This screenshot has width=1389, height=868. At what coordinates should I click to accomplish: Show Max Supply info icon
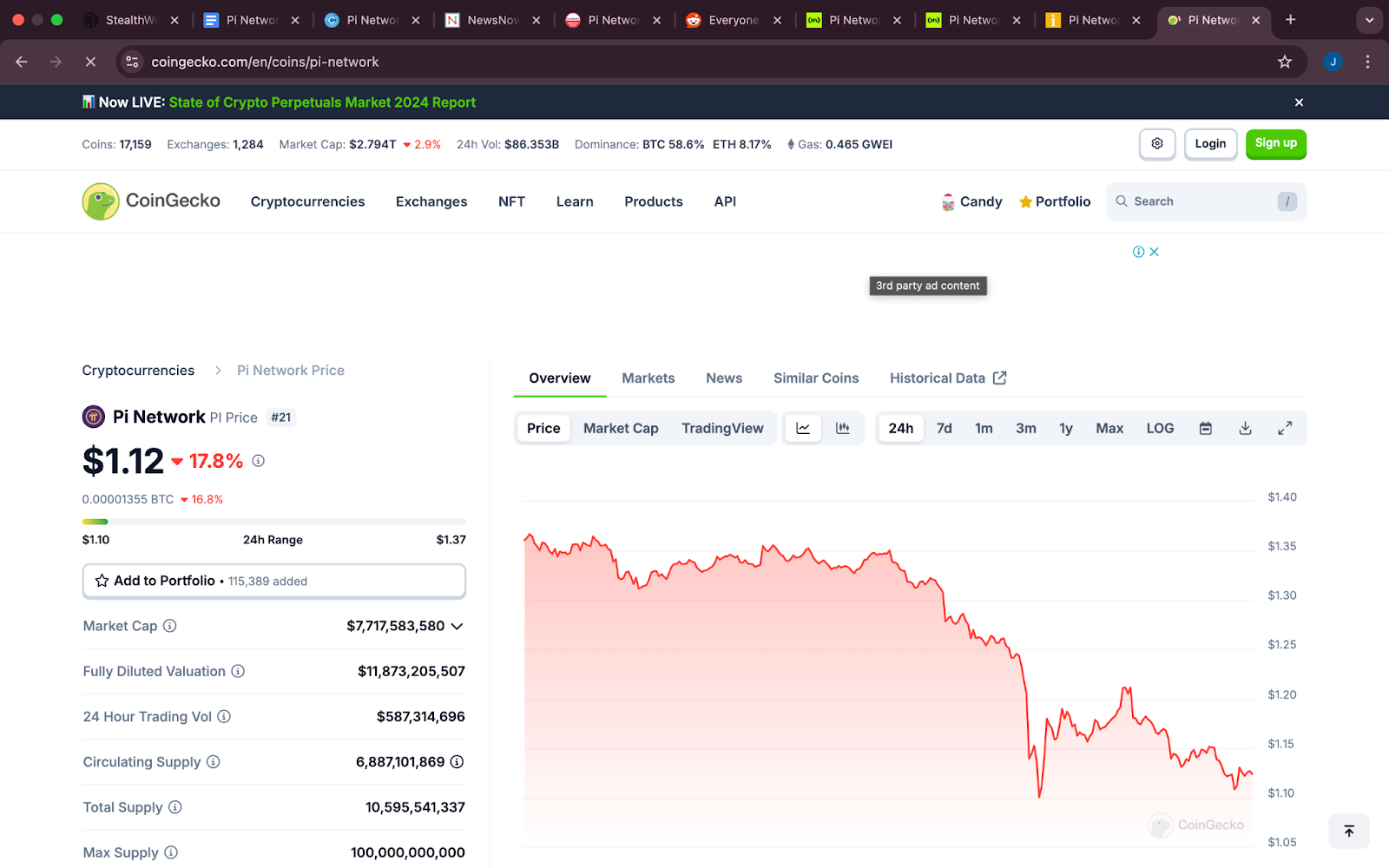171,852
